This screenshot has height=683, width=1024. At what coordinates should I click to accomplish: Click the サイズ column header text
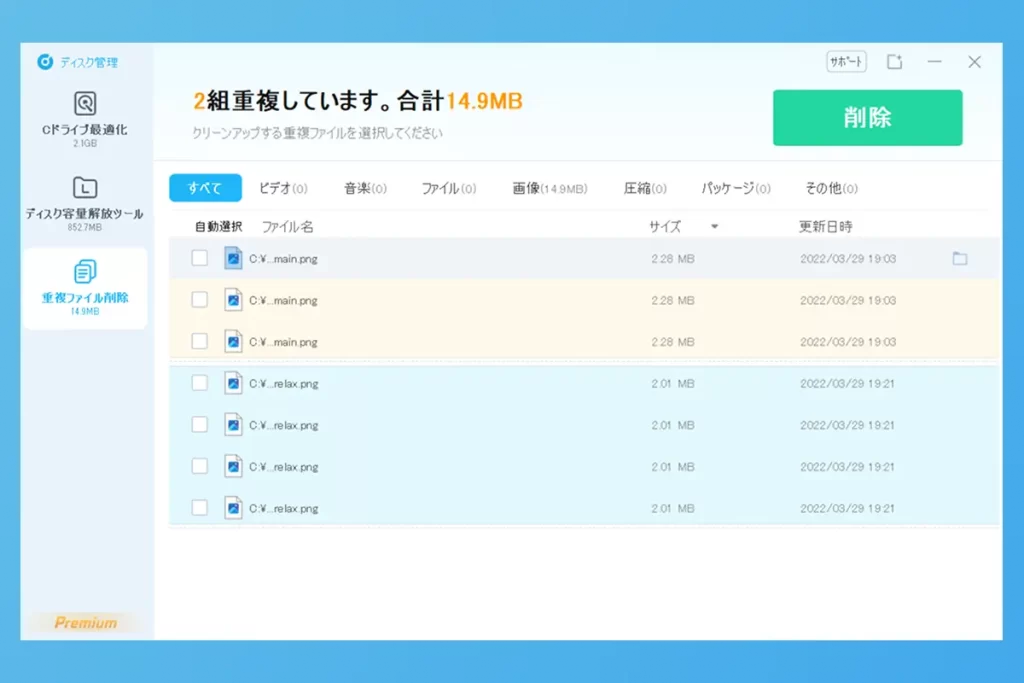point(665,227)
